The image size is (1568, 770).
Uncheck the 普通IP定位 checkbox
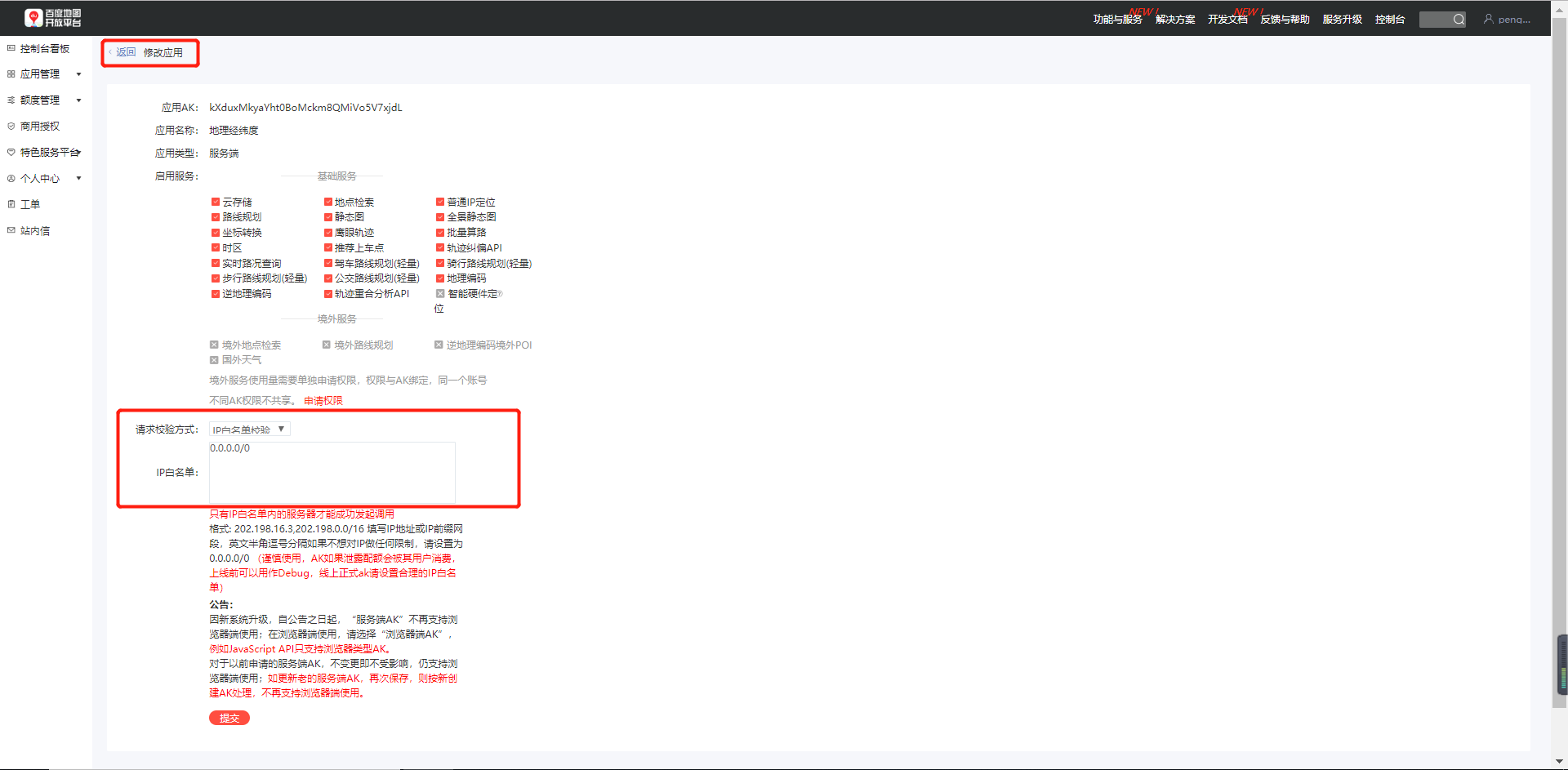click(x=440, y=202)
